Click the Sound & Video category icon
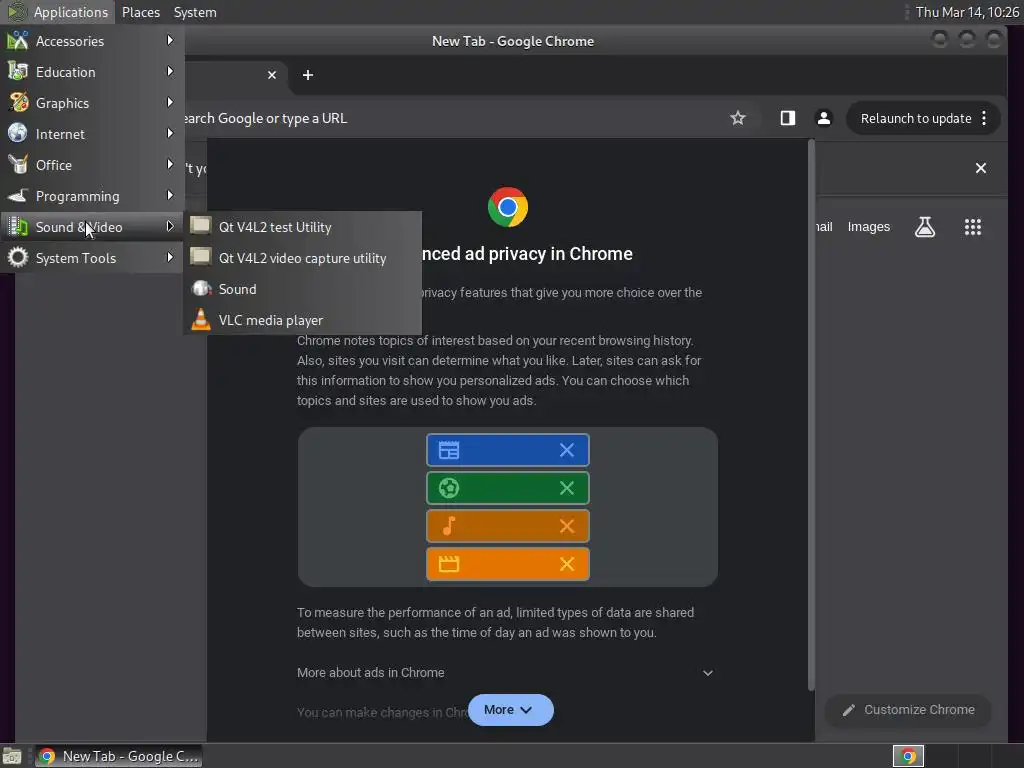 pyautogui.click(x=18, y=227)
